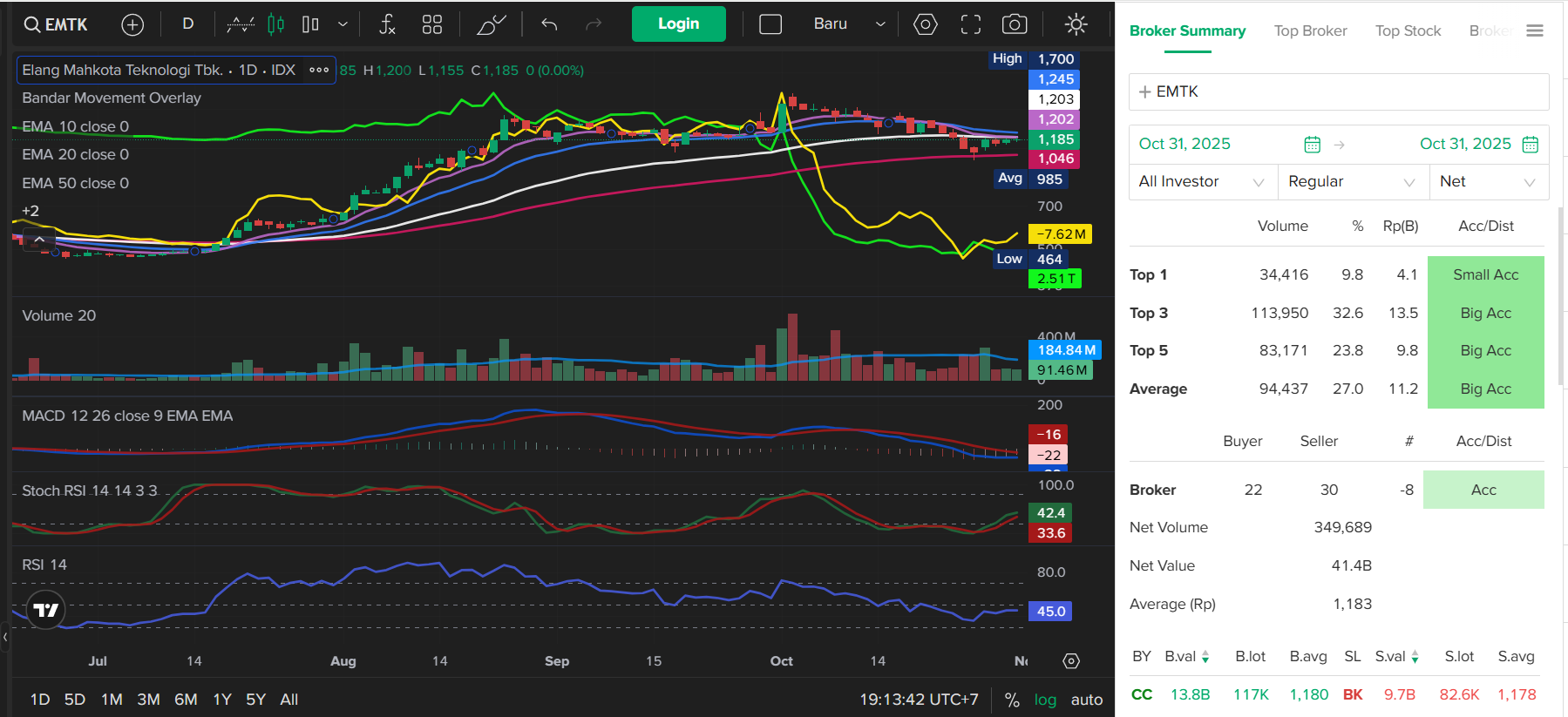Redo the chart action

594,24
